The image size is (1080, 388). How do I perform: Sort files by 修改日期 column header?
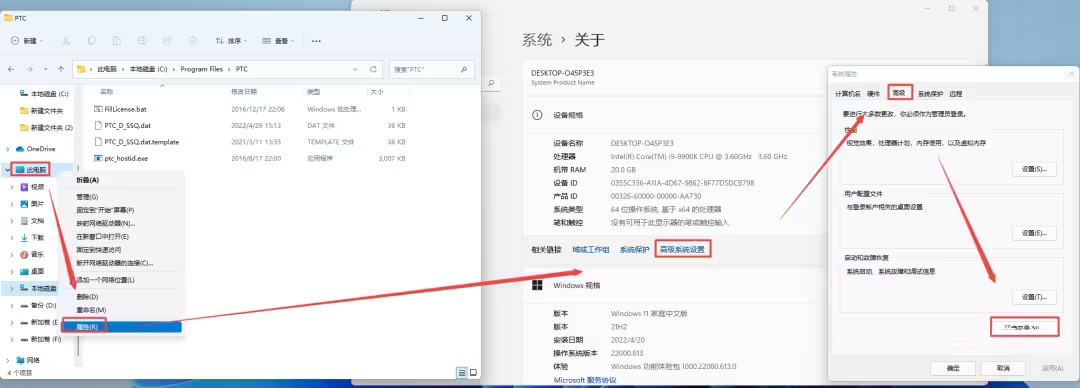coord(245,92)
